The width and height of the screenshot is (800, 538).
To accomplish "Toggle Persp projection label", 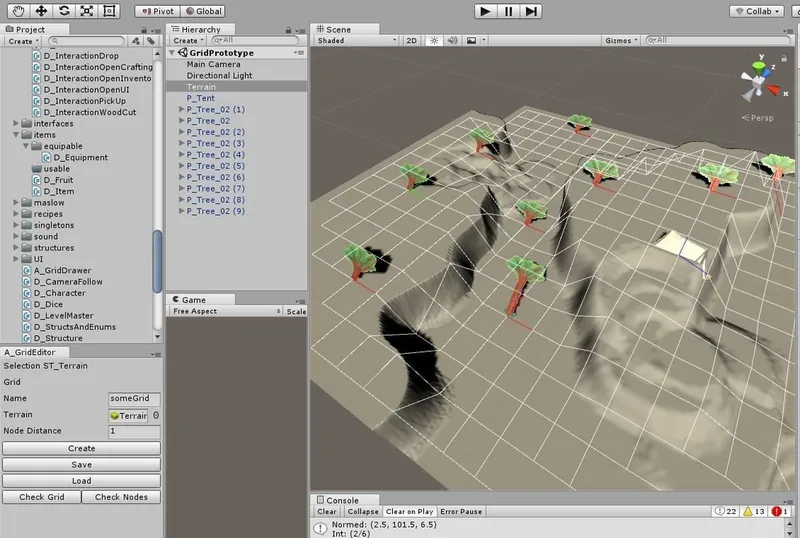I will (758, 118).
